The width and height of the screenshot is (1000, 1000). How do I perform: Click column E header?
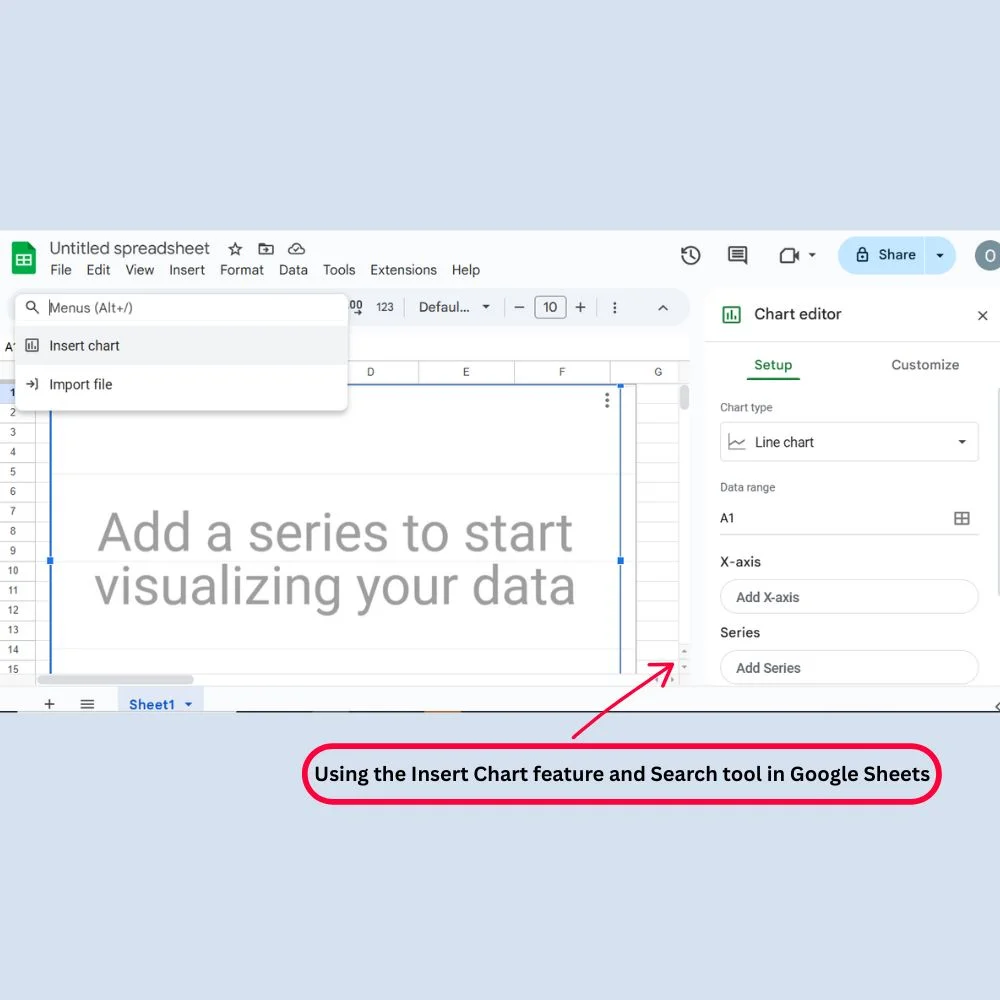pos(466,372)
